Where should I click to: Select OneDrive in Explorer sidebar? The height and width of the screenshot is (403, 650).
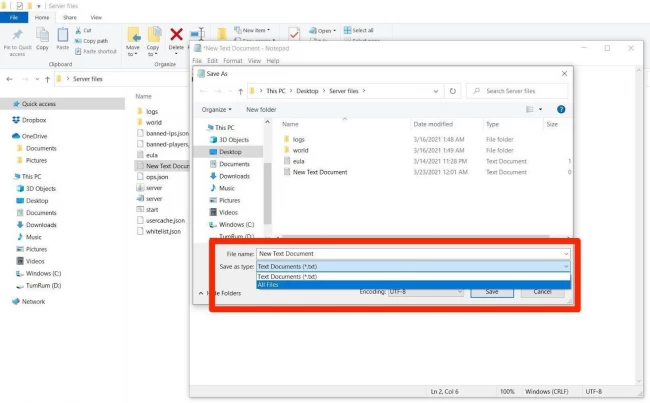[x=29, y=136]
